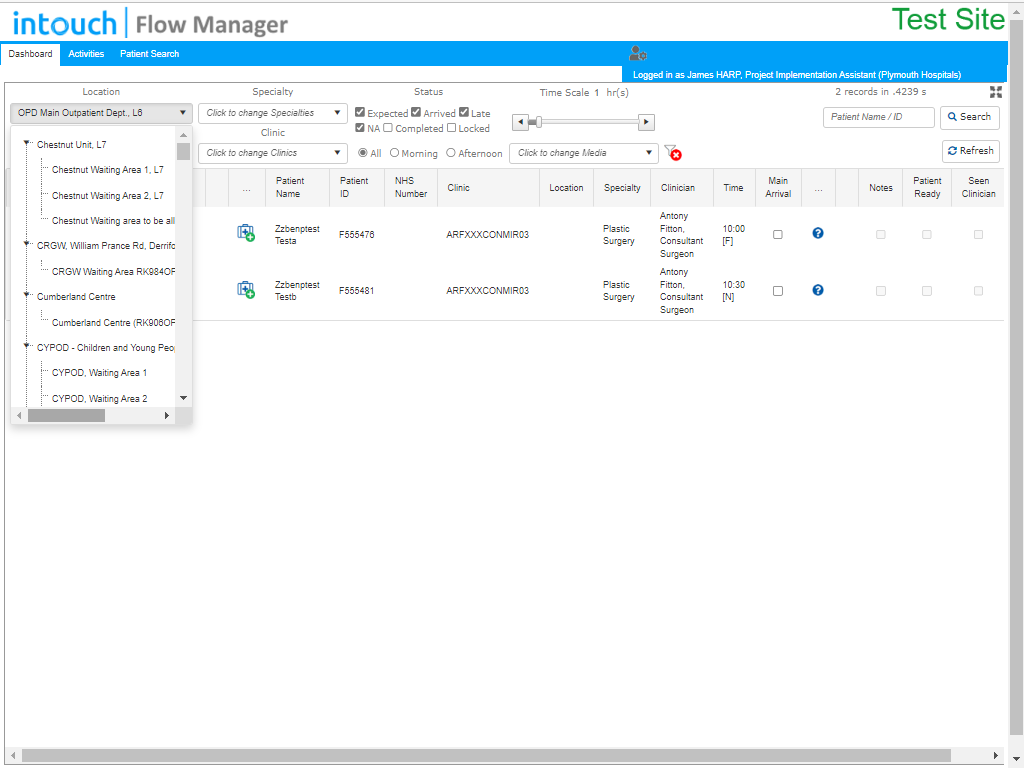Enable the Locked status checkbox

(451, 127)
